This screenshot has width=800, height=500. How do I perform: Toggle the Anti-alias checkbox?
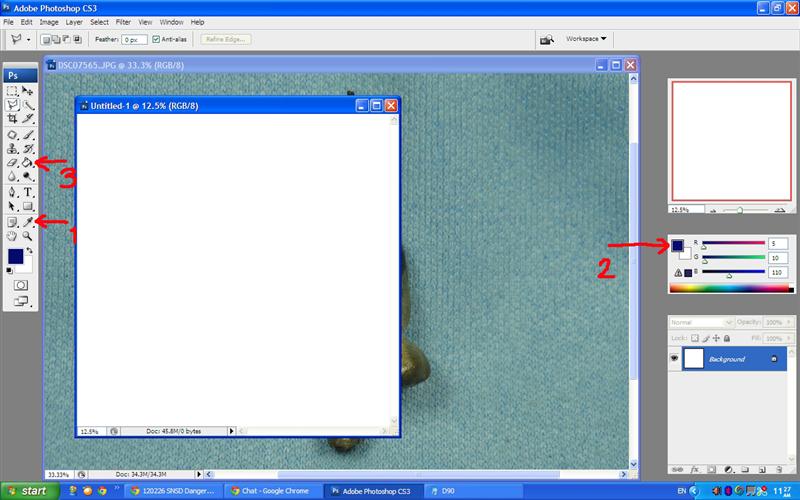157,39
